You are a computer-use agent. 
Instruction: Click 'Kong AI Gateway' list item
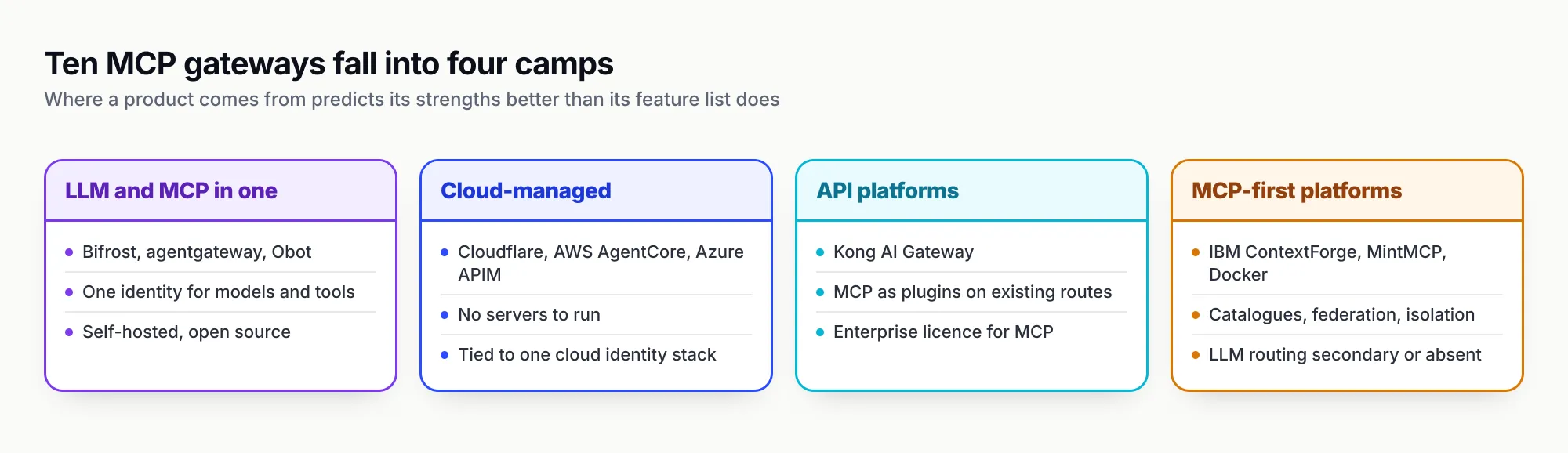pyautogui.click(x=971, y=252)
